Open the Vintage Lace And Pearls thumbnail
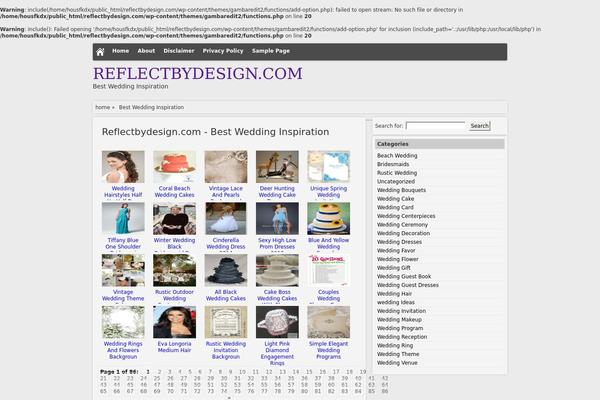600x400 pixels. [x=226, y=167]
